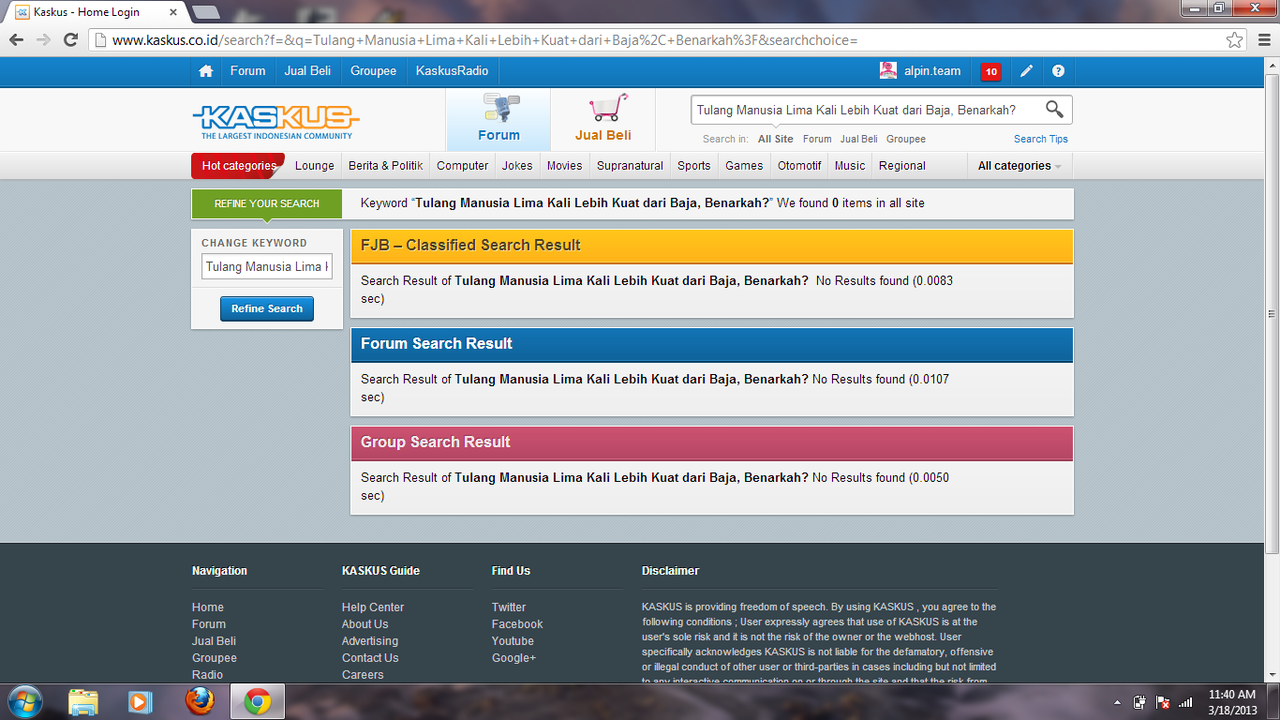1280x720 pixels.
Task: Open Games category
Action: pyautogui.click(x=744, y=166)
